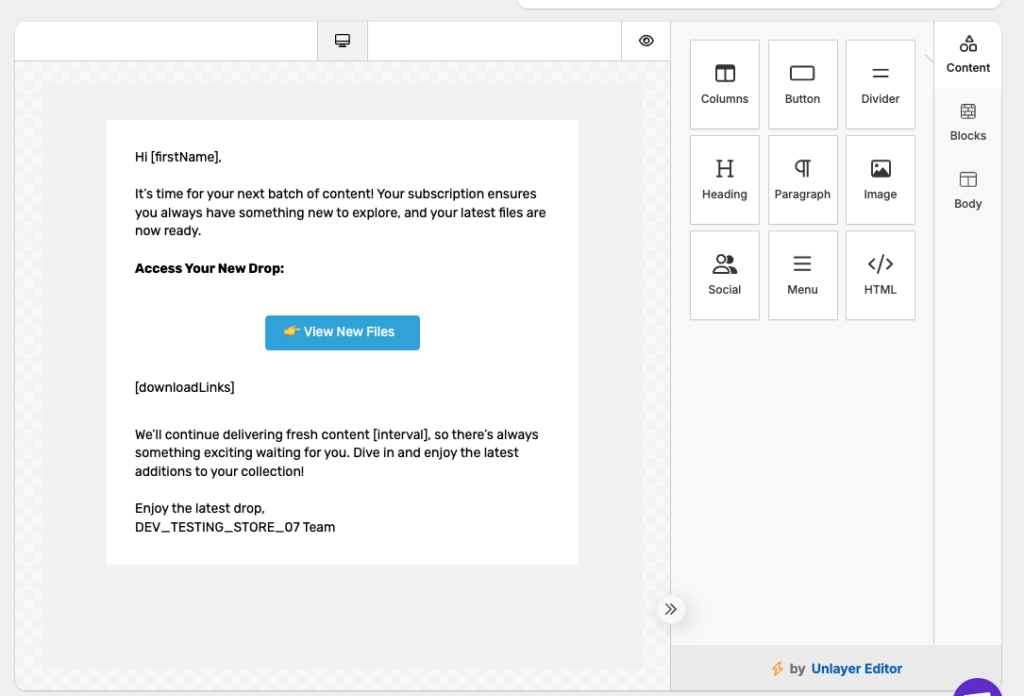Select the Columns content block
Image resolution: width=1024 pixels, height=696 pixels.
click(724, 84)
